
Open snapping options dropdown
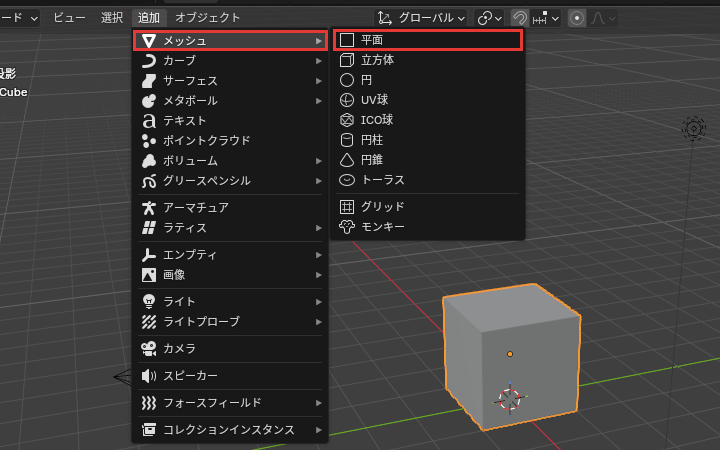click(546, 18)
